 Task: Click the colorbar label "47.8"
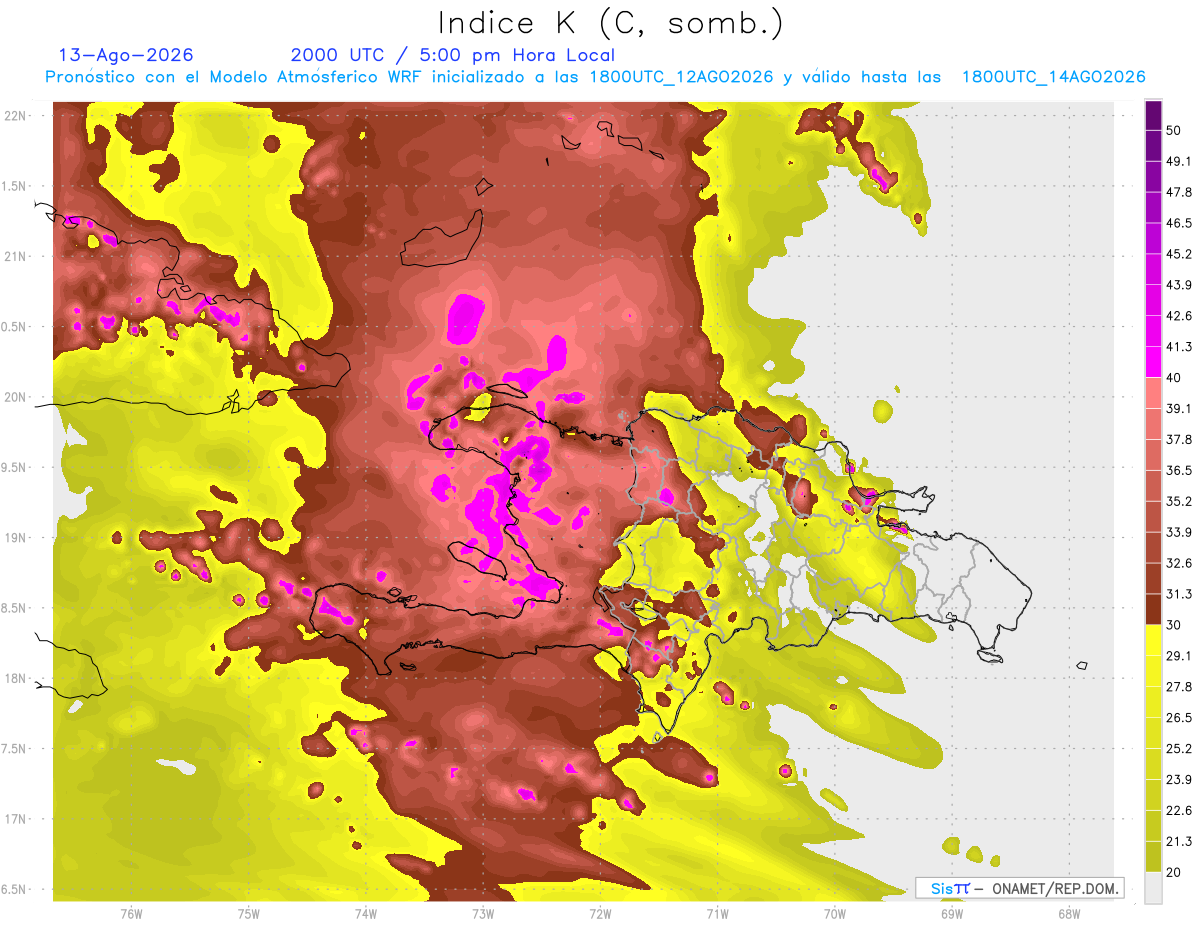pyautogui.click(x=1179, y=193)
